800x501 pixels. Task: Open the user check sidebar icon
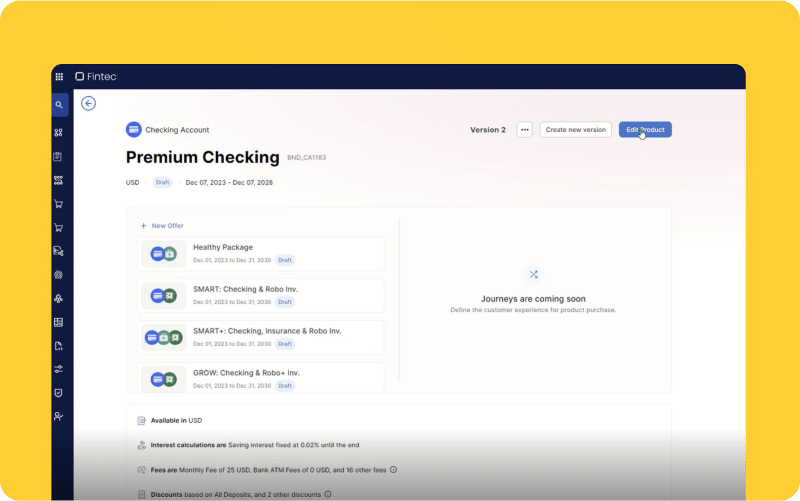[59, 416]
